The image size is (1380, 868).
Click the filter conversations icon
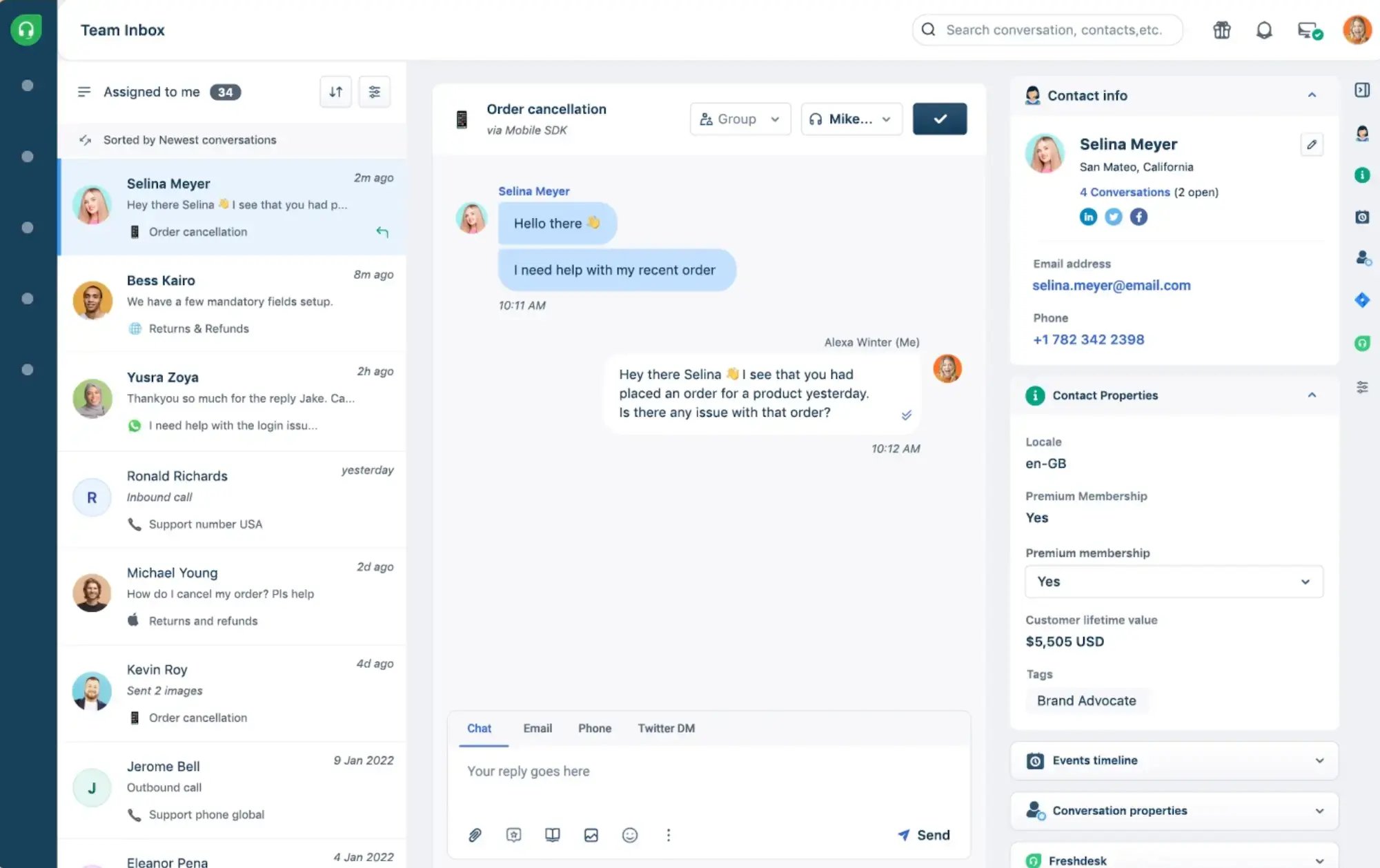coord(374,91)
